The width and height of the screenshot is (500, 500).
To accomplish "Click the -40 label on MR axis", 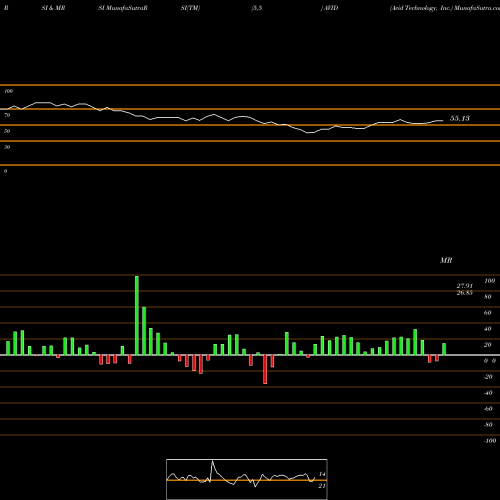I will point(488,393).
